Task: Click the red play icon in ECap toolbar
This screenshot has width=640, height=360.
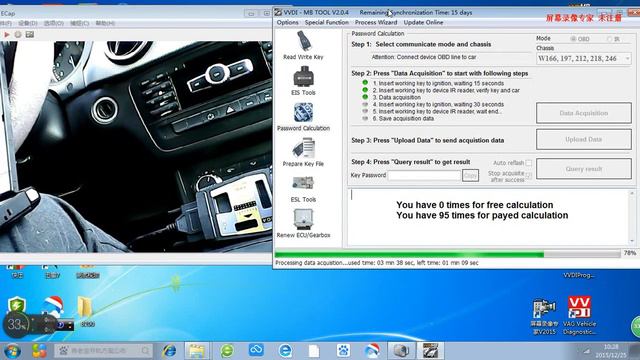Action: point(7,35)
